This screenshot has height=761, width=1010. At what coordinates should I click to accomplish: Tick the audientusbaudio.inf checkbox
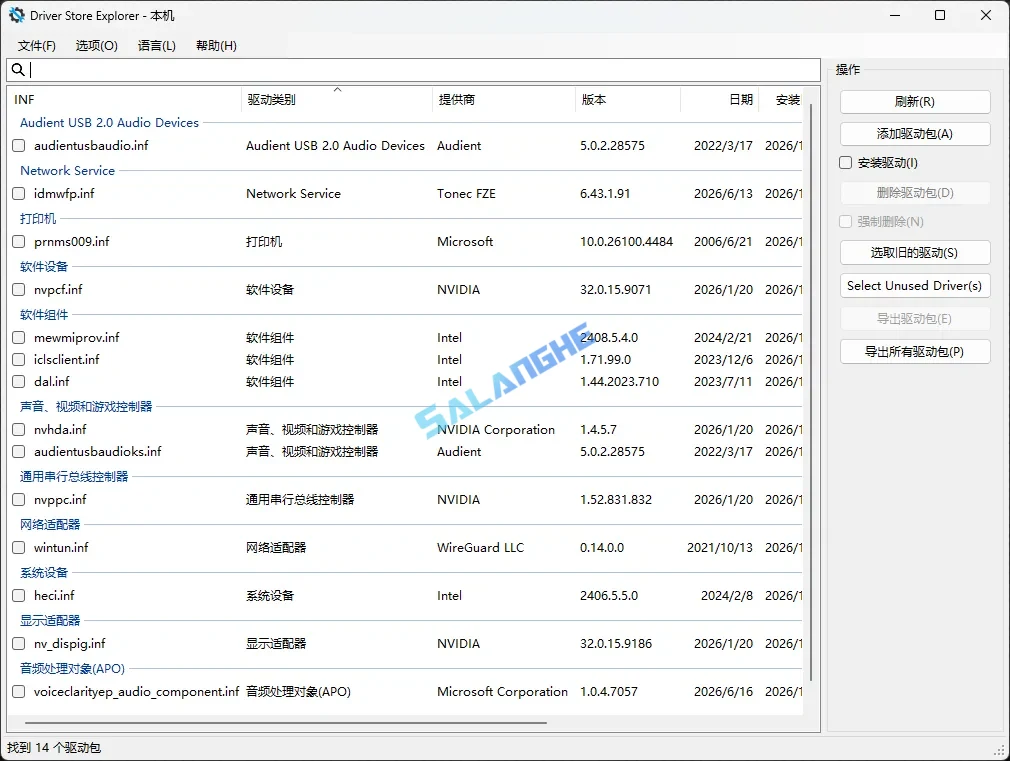pyautogui.click(x=19, y=146)
